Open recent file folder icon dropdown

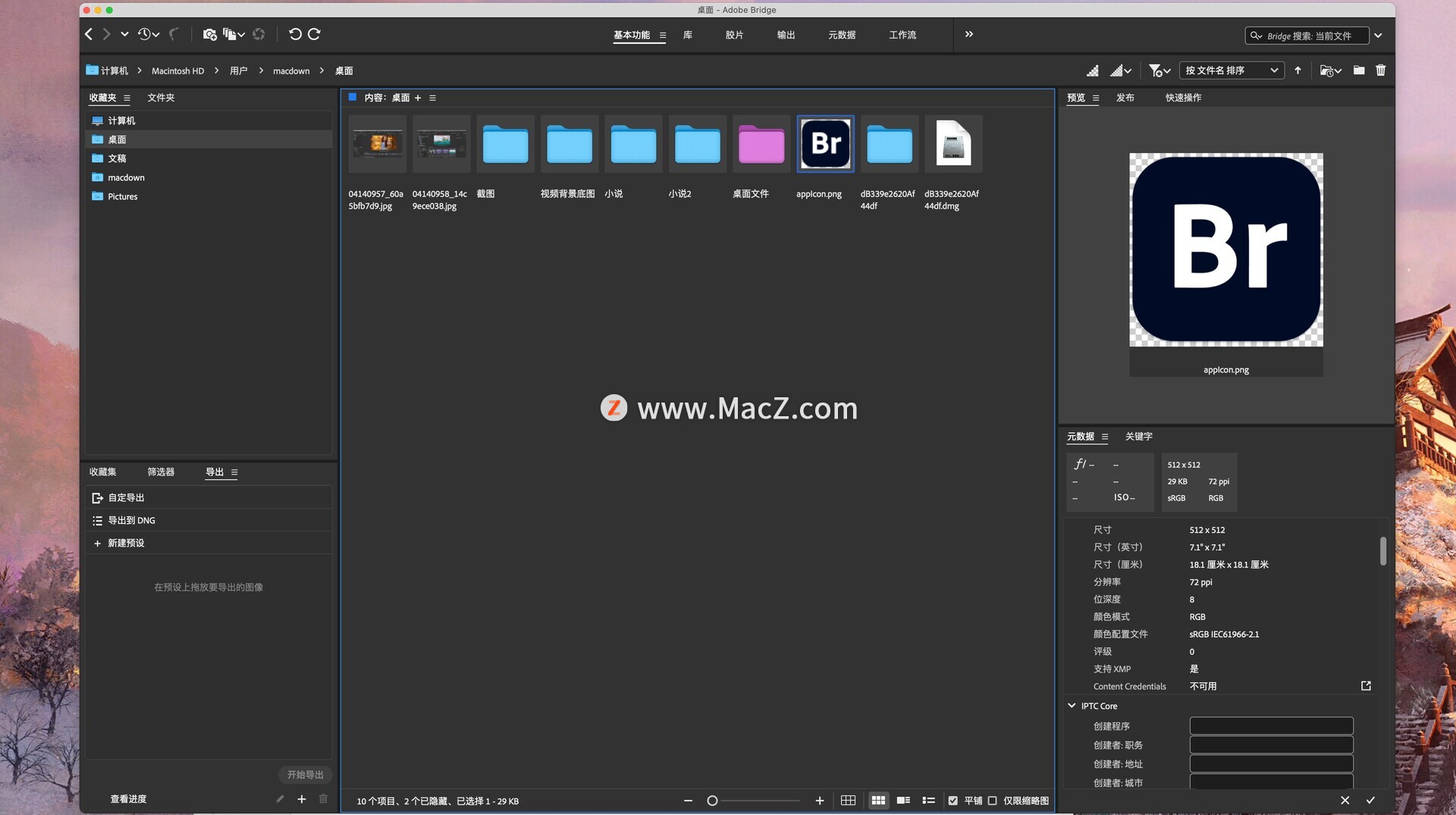point(1331,71)
